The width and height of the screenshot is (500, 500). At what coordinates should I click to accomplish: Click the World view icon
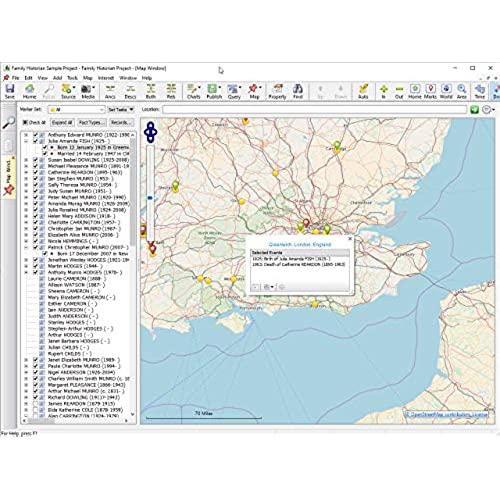446,91
